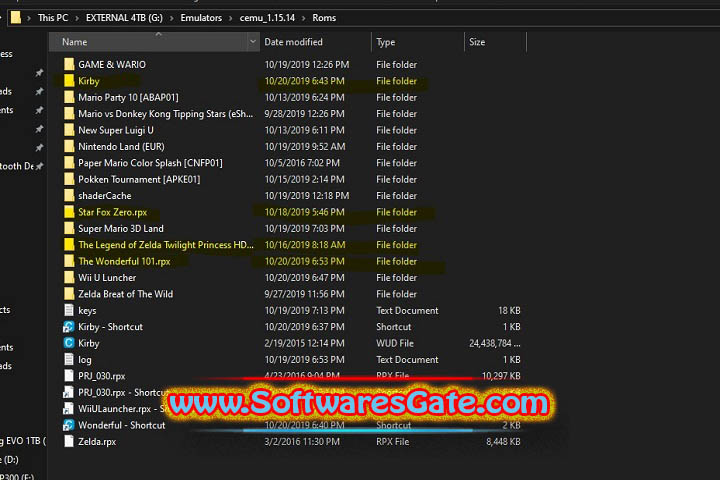Click 'shaderCache' folder name

pyautogui.click(x=105, y=196)
